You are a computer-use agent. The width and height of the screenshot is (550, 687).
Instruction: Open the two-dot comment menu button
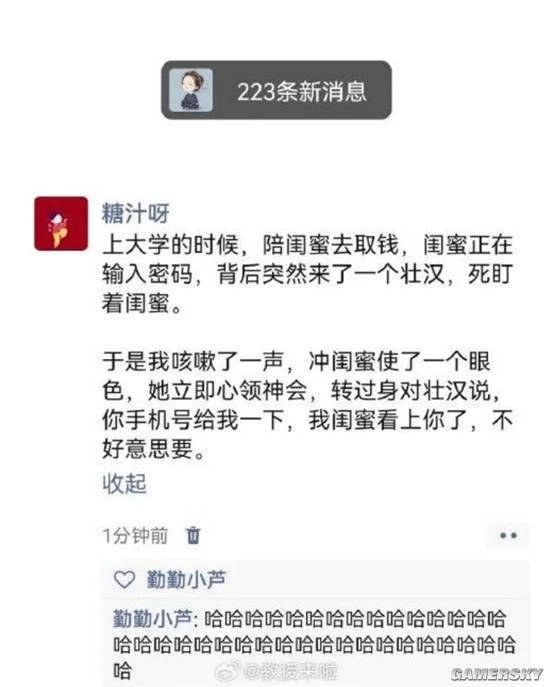(x=508, y=535)
